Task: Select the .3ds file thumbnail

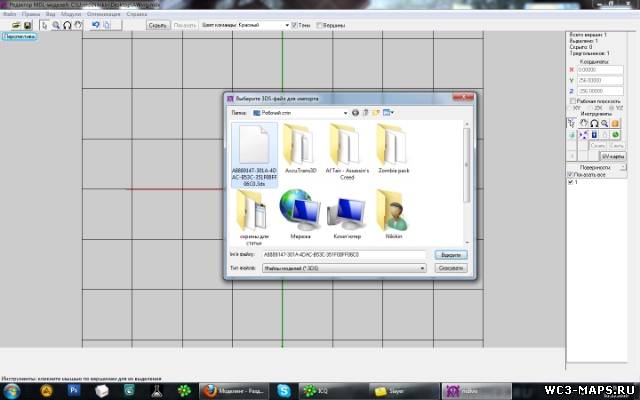Action: coord(251,146)
